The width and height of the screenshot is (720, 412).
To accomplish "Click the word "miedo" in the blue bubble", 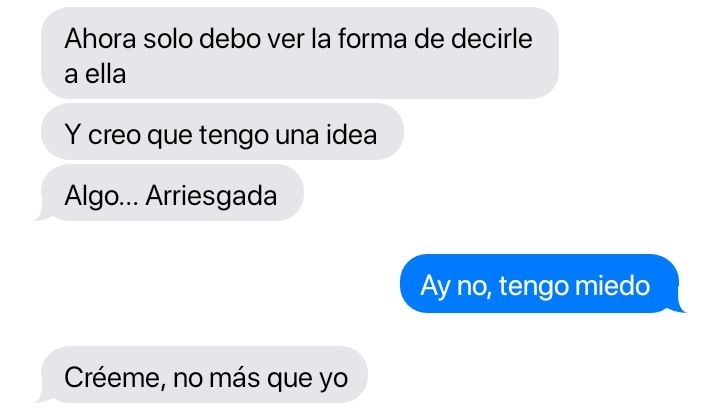I will click(x=612, y=286).
